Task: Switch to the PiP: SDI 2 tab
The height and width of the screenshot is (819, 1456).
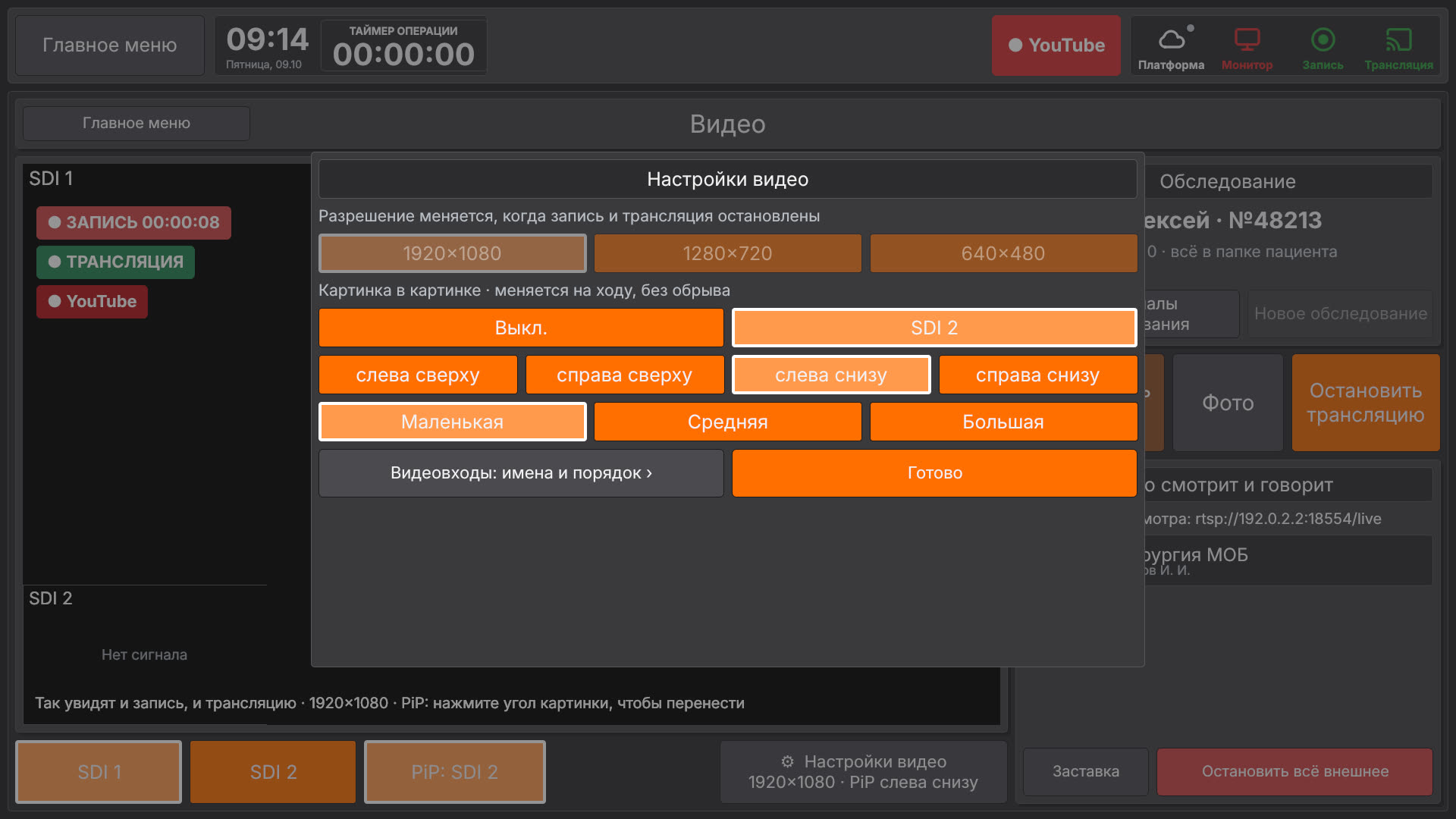Action: 455,772
